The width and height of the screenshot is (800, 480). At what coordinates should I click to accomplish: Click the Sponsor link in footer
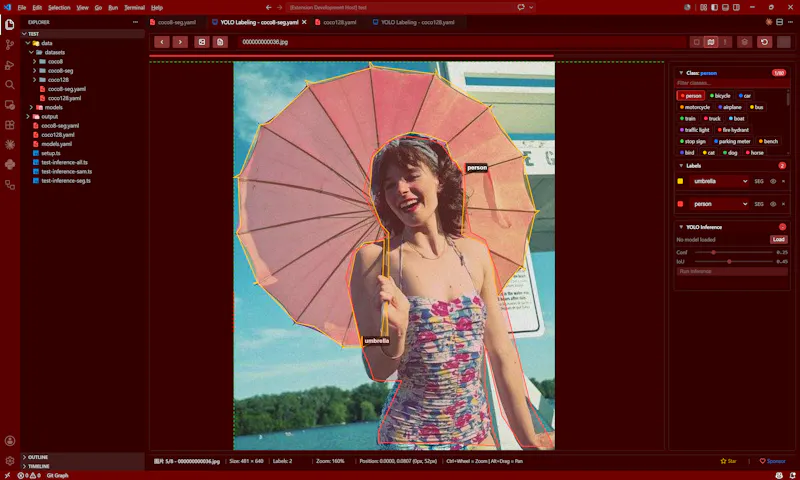pyautogui.click(x=772, y=461)
